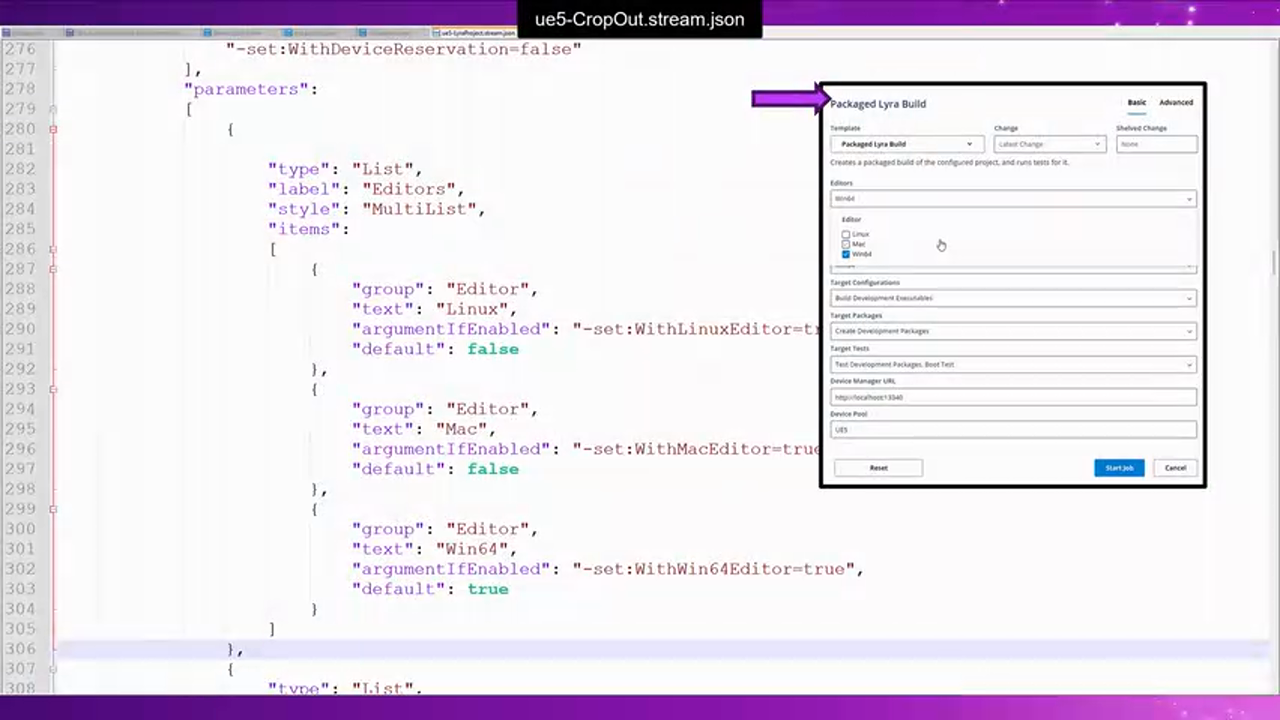Click the Reset button
Screen dimensions: 1280x720
pyautogui.click(x=878, y=467)
